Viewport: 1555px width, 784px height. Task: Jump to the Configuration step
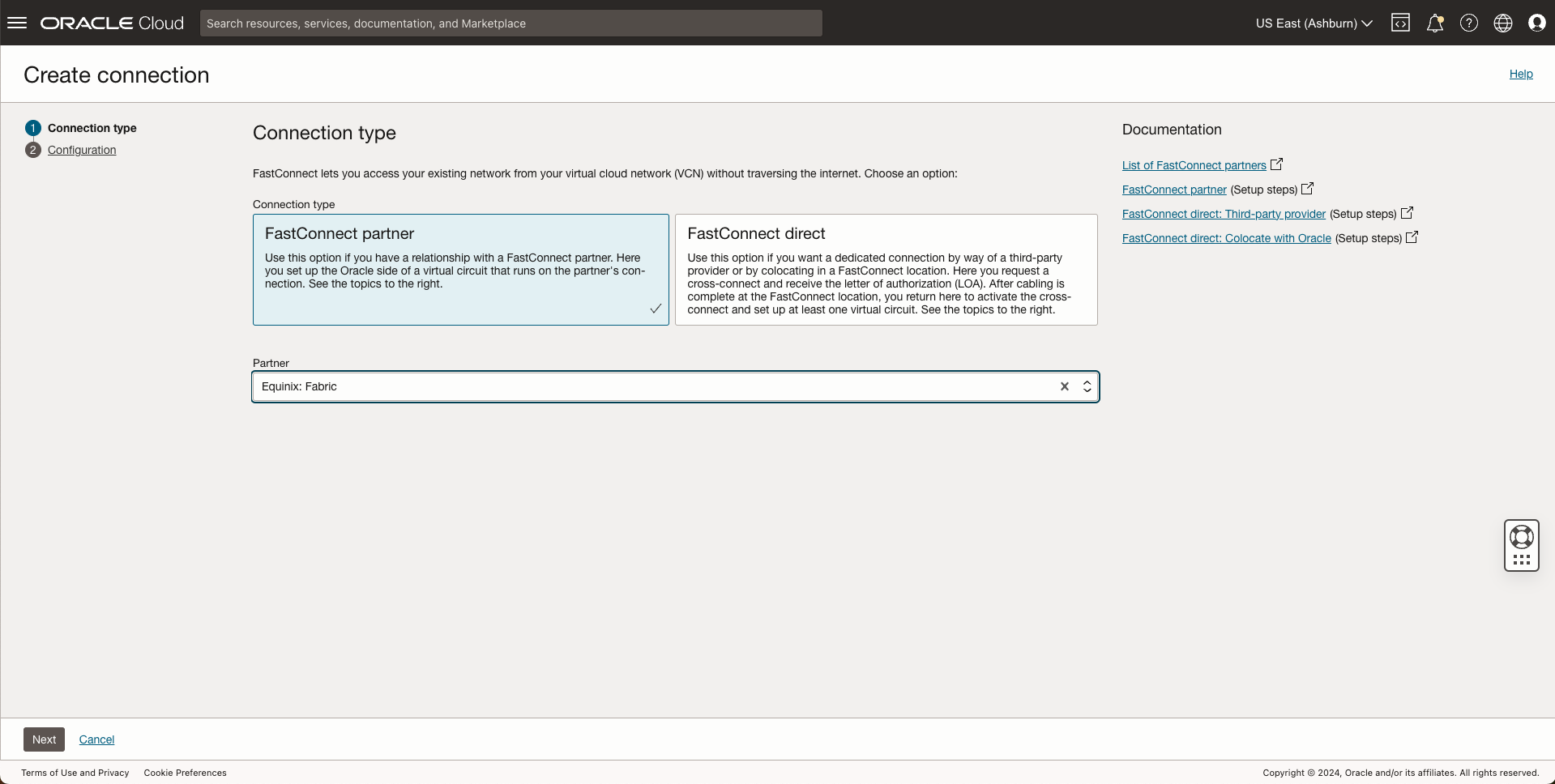82,150
